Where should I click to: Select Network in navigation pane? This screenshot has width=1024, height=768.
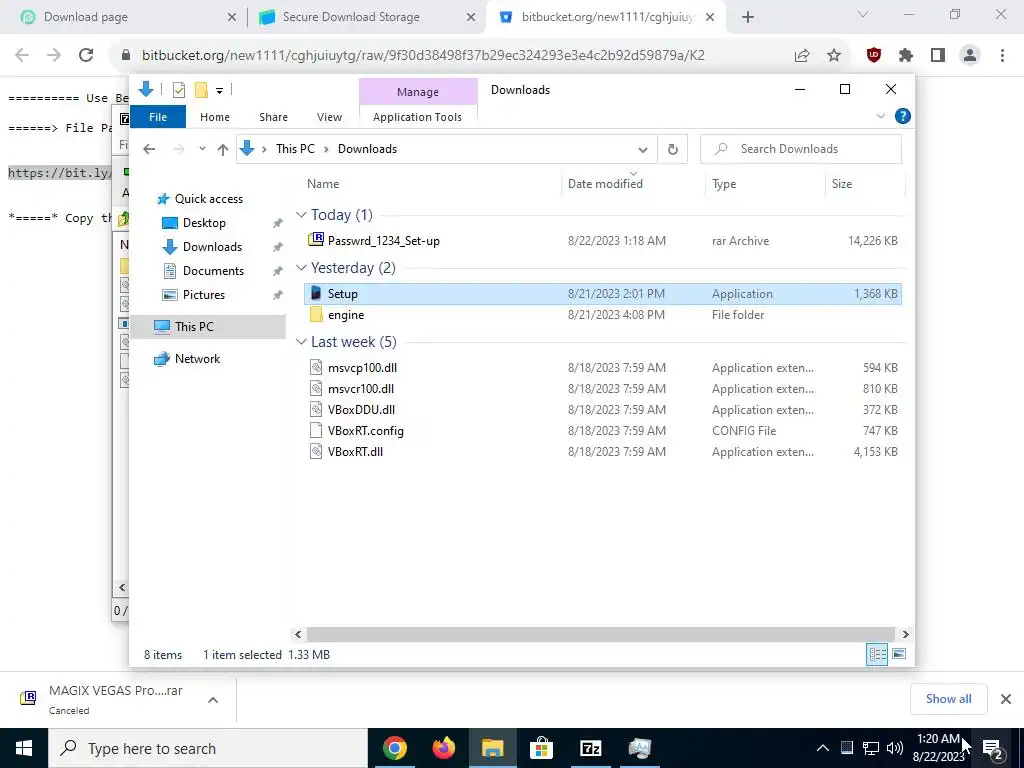197,359
